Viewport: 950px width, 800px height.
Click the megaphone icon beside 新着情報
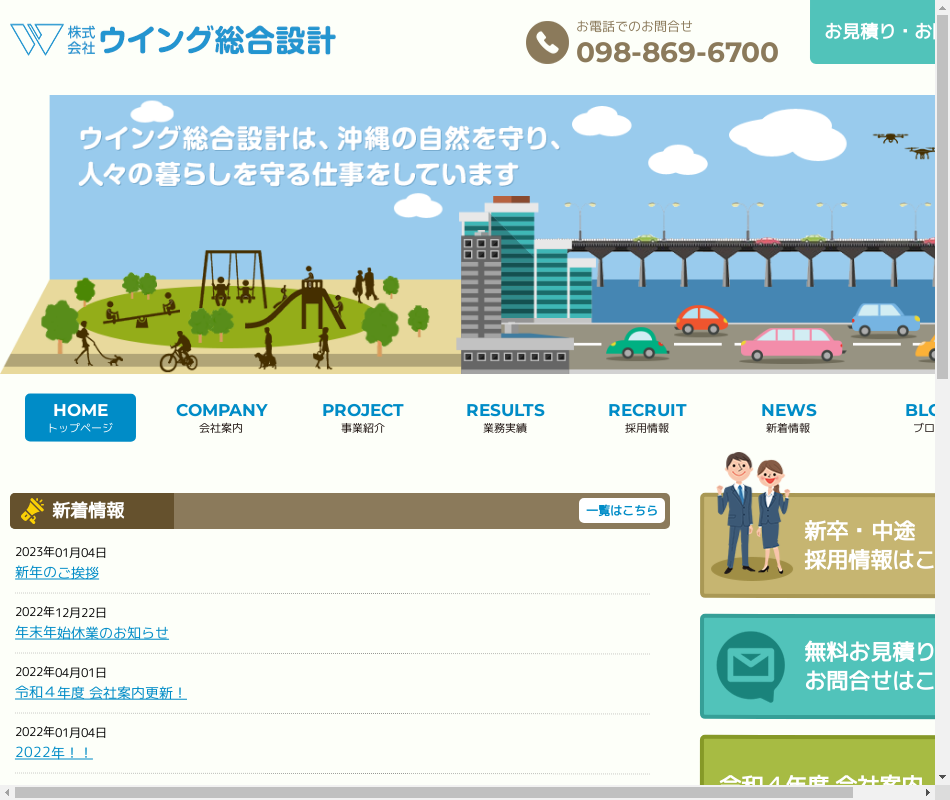point(33,511)
